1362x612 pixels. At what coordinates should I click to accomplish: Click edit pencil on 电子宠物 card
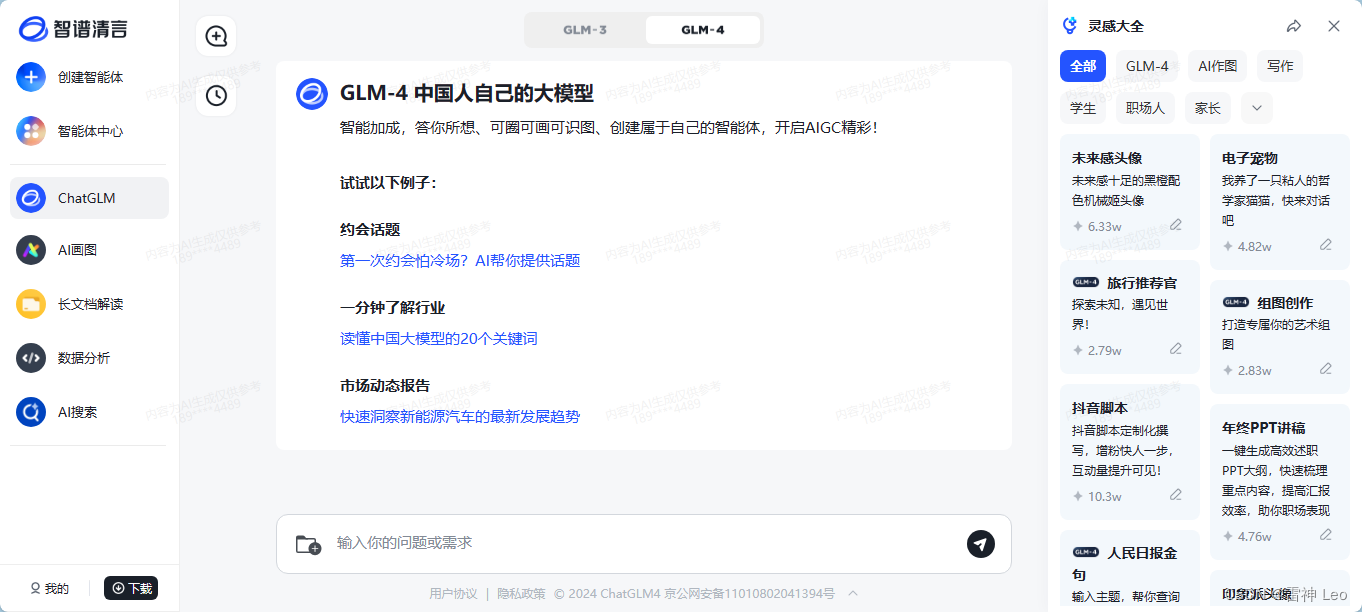click(x=1326, y=245)
